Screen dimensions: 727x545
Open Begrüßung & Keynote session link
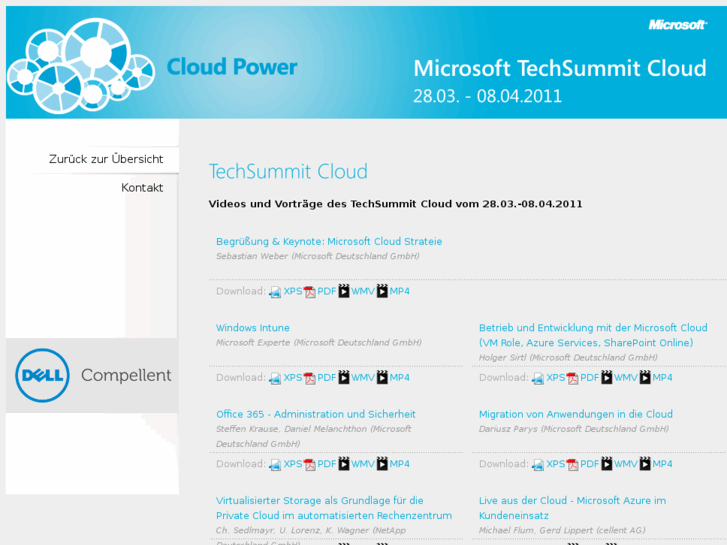pos(329,241)
